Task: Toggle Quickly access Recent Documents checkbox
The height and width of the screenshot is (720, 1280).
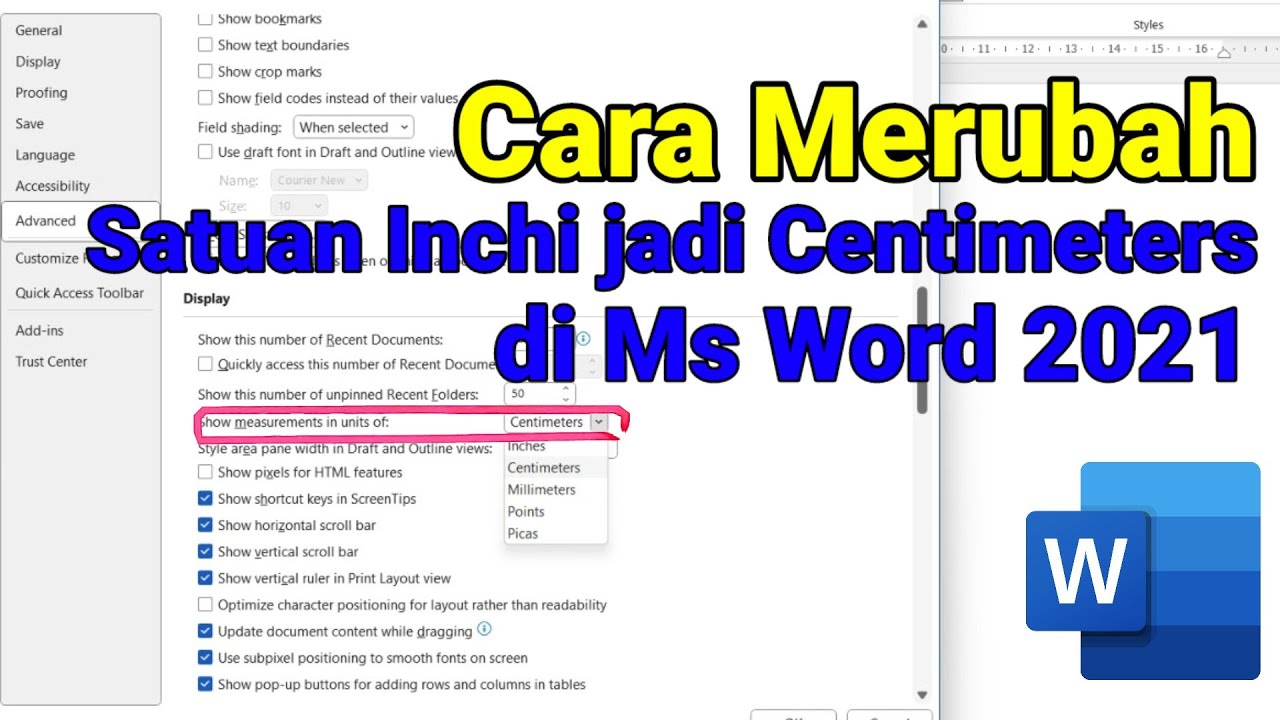Action: pyautogui.click(x=205, y=364)
